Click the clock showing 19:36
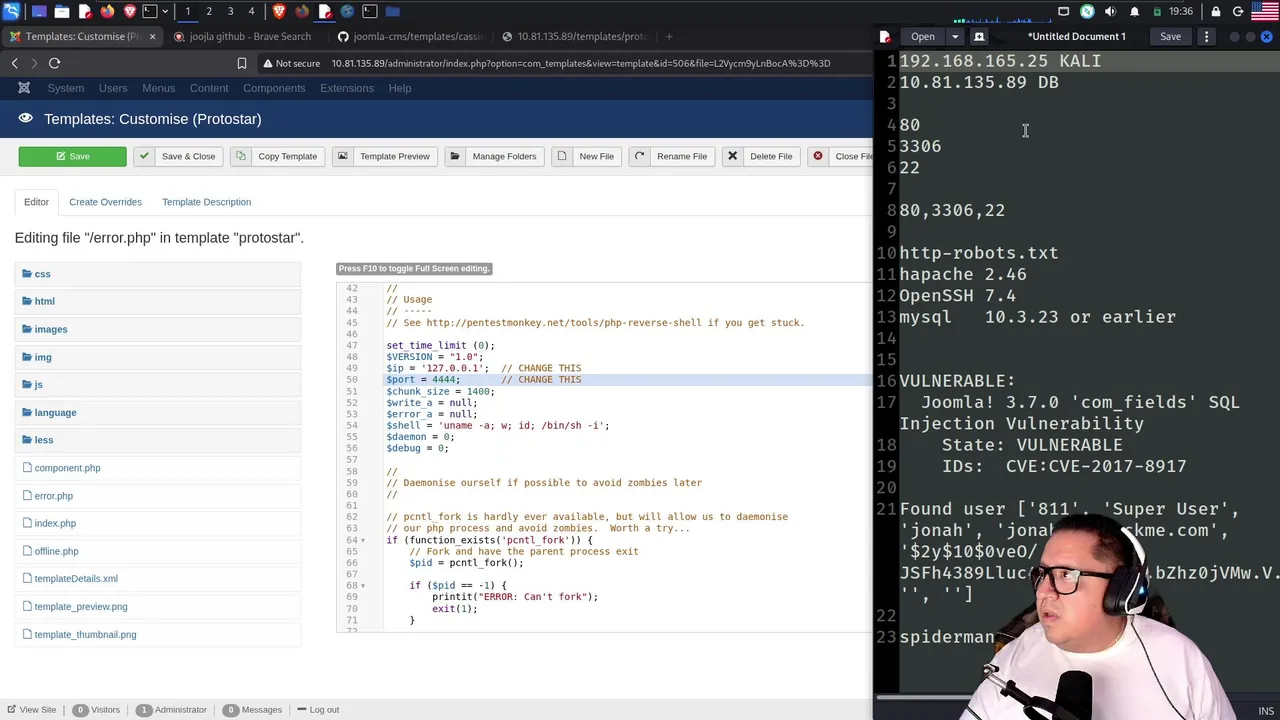This screenshot has width=1280, height=720. [1181, 11]
